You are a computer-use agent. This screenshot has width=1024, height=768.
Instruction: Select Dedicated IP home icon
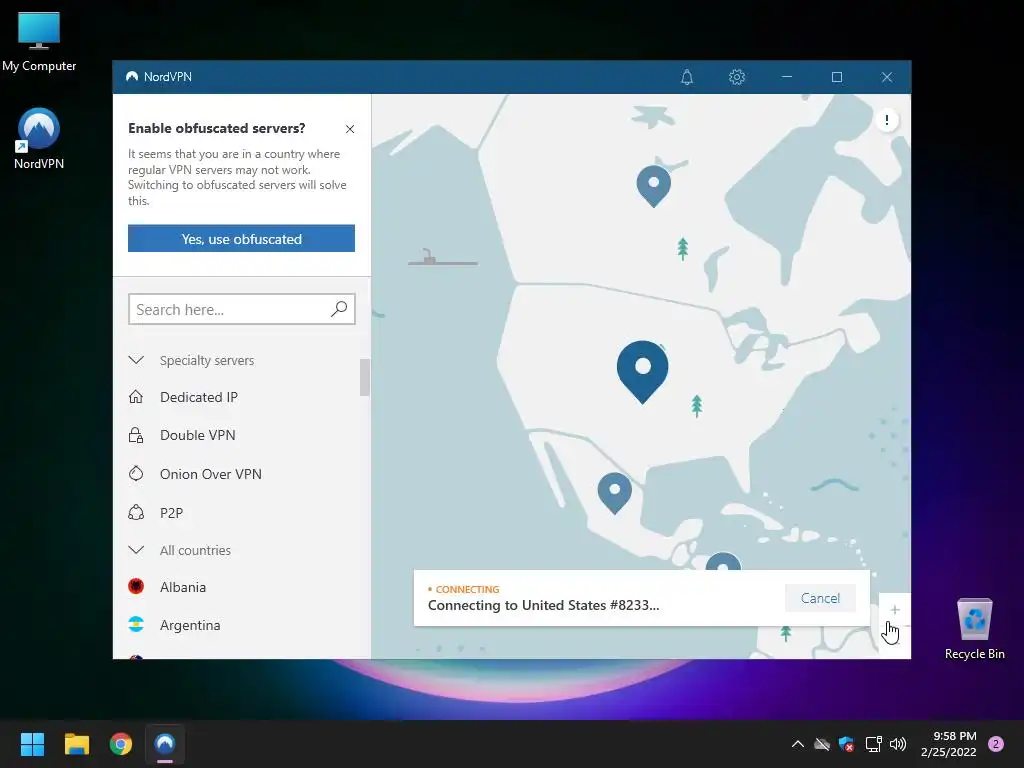point(136,396)
